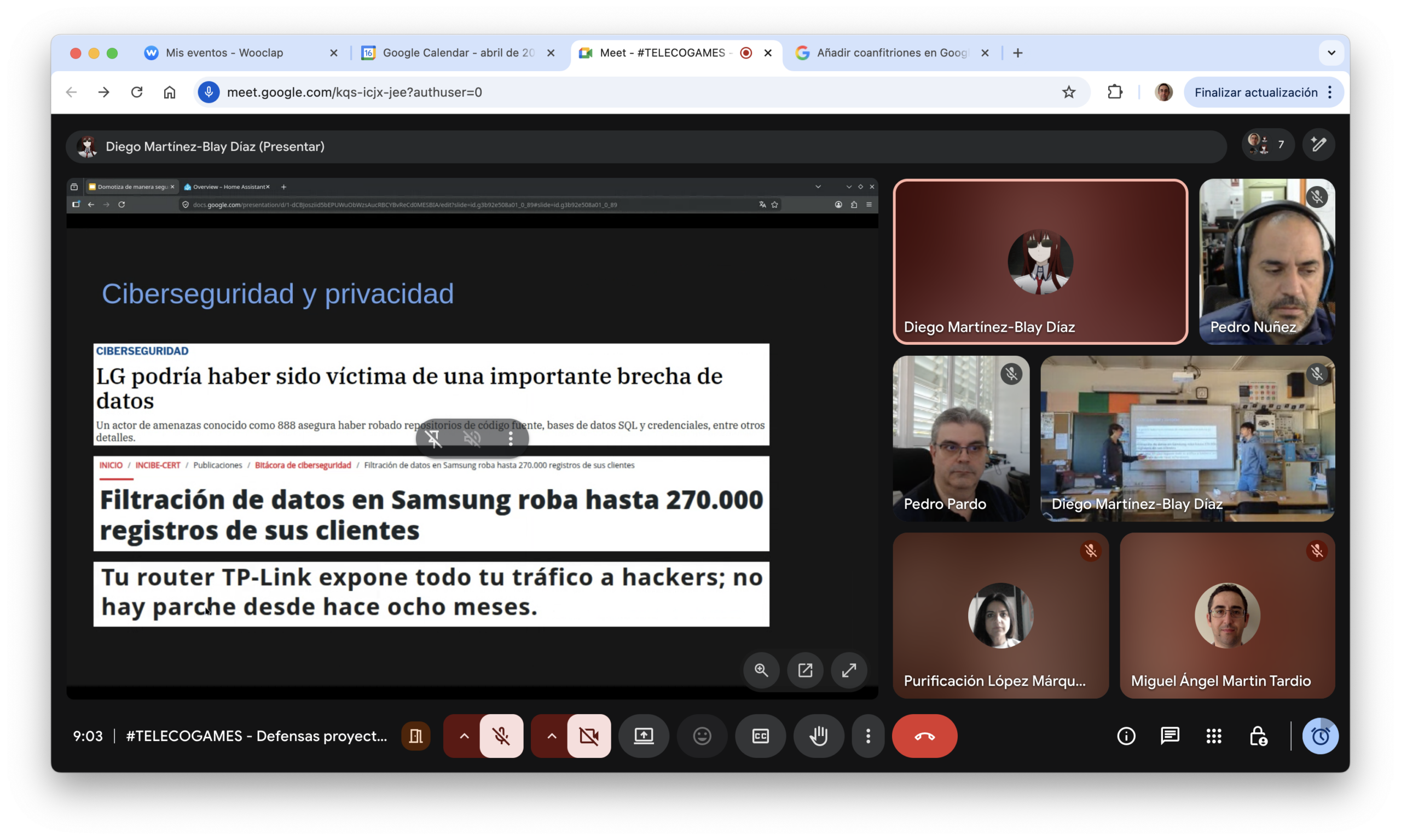This screenshot has width=1401, height=840.
Task: Switch to Google Calendar browser tab
Action: [458, 53]
